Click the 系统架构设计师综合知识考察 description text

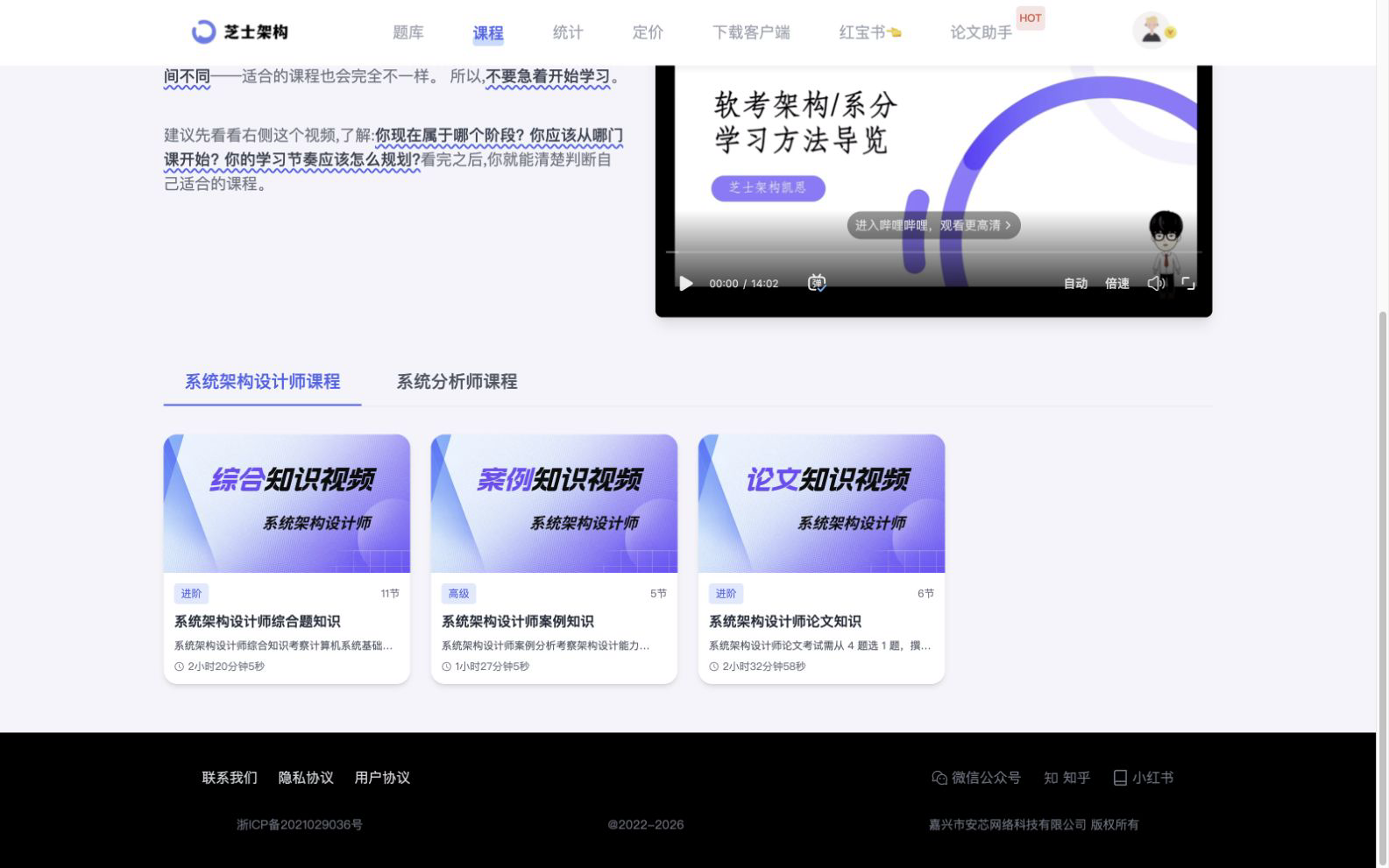click(x=283, y=646)
